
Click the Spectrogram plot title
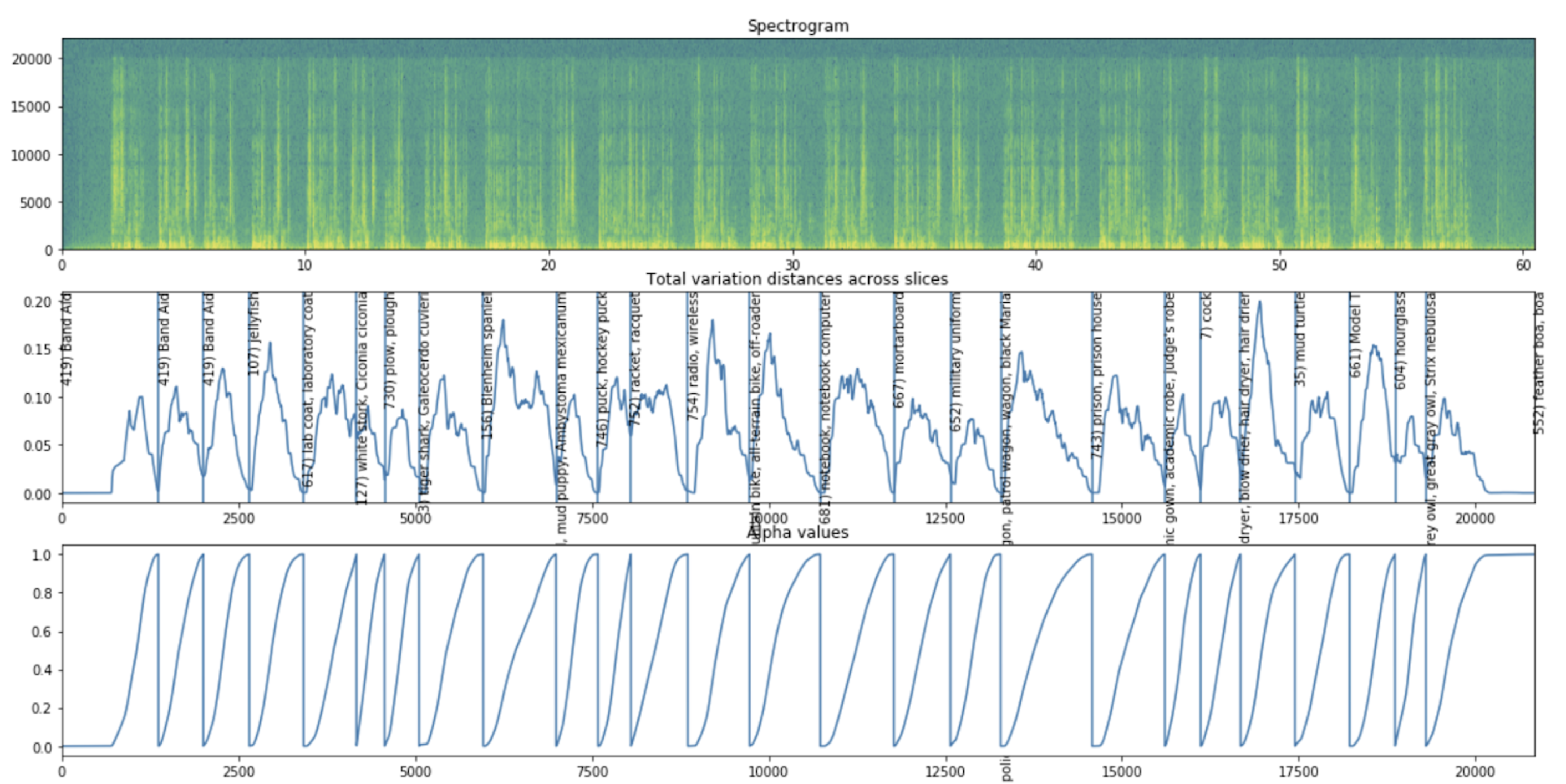coord(797,26)
